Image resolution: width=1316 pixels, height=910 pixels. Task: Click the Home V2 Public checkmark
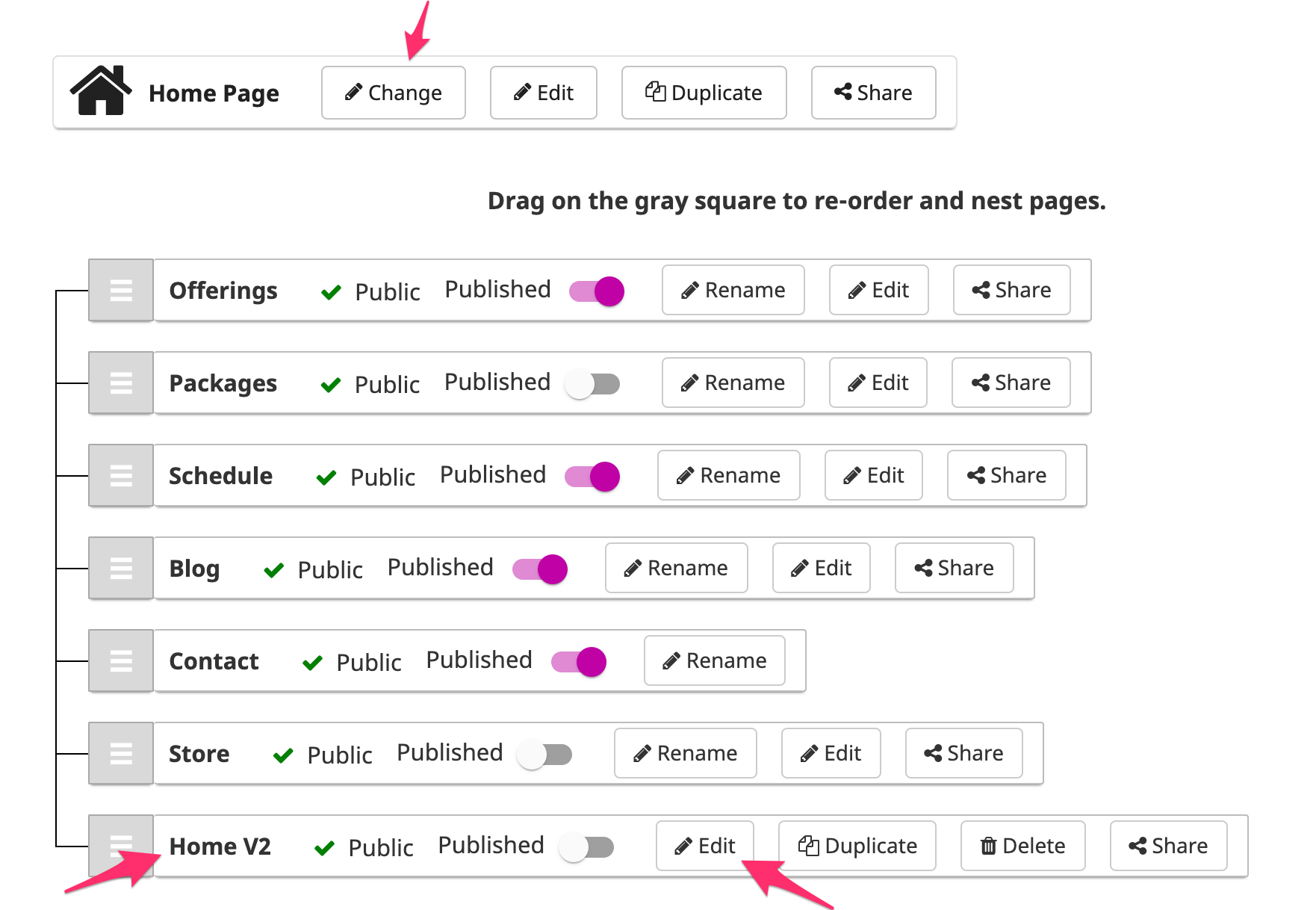(324, 848)
